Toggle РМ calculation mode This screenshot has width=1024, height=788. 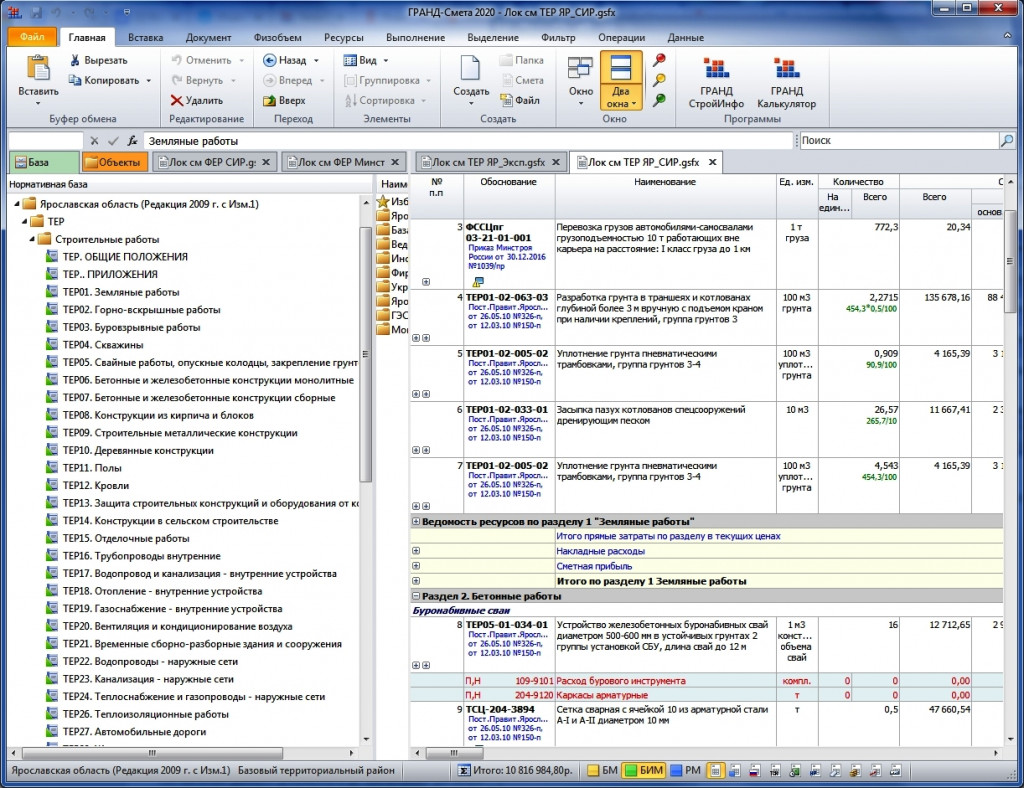686,770
